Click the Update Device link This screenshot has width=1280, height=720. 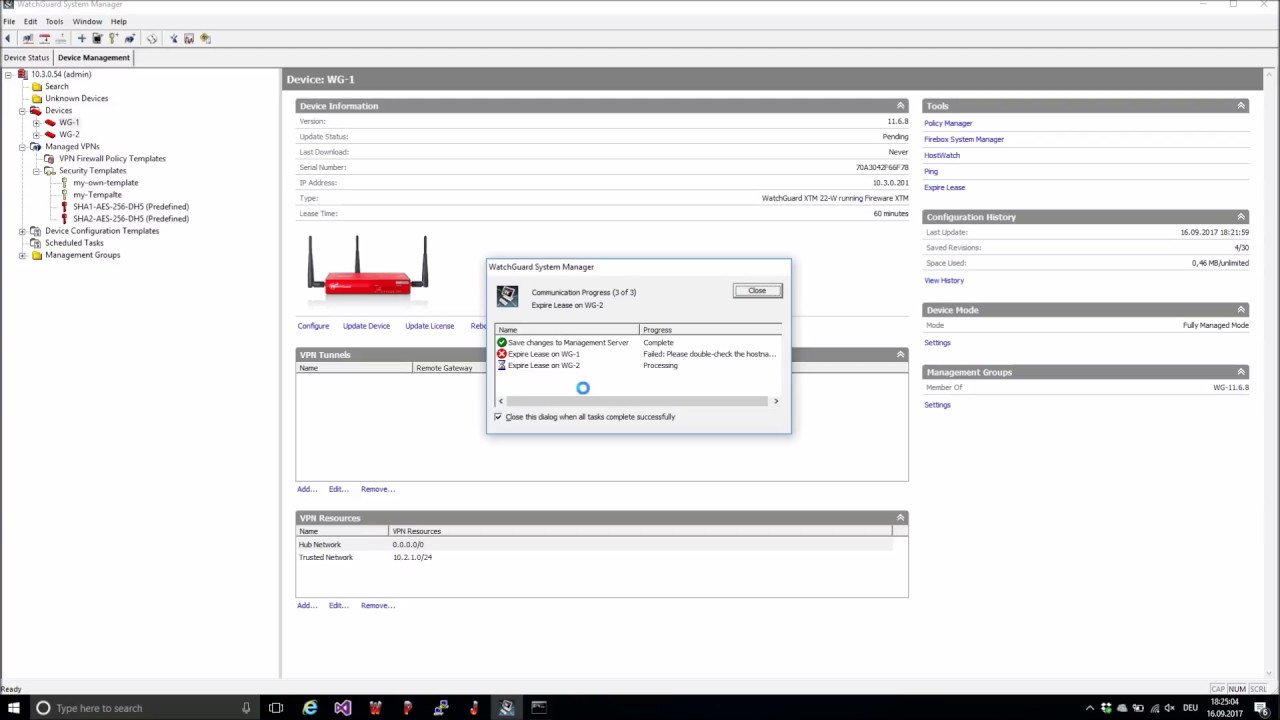tap(366, 326)
